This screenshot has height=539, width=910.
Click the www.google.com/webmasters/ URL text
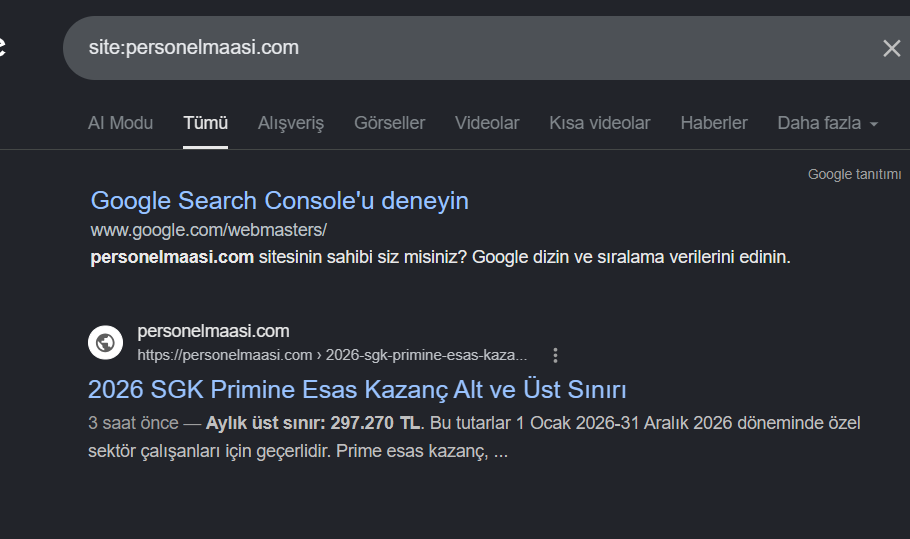point(209,230)
